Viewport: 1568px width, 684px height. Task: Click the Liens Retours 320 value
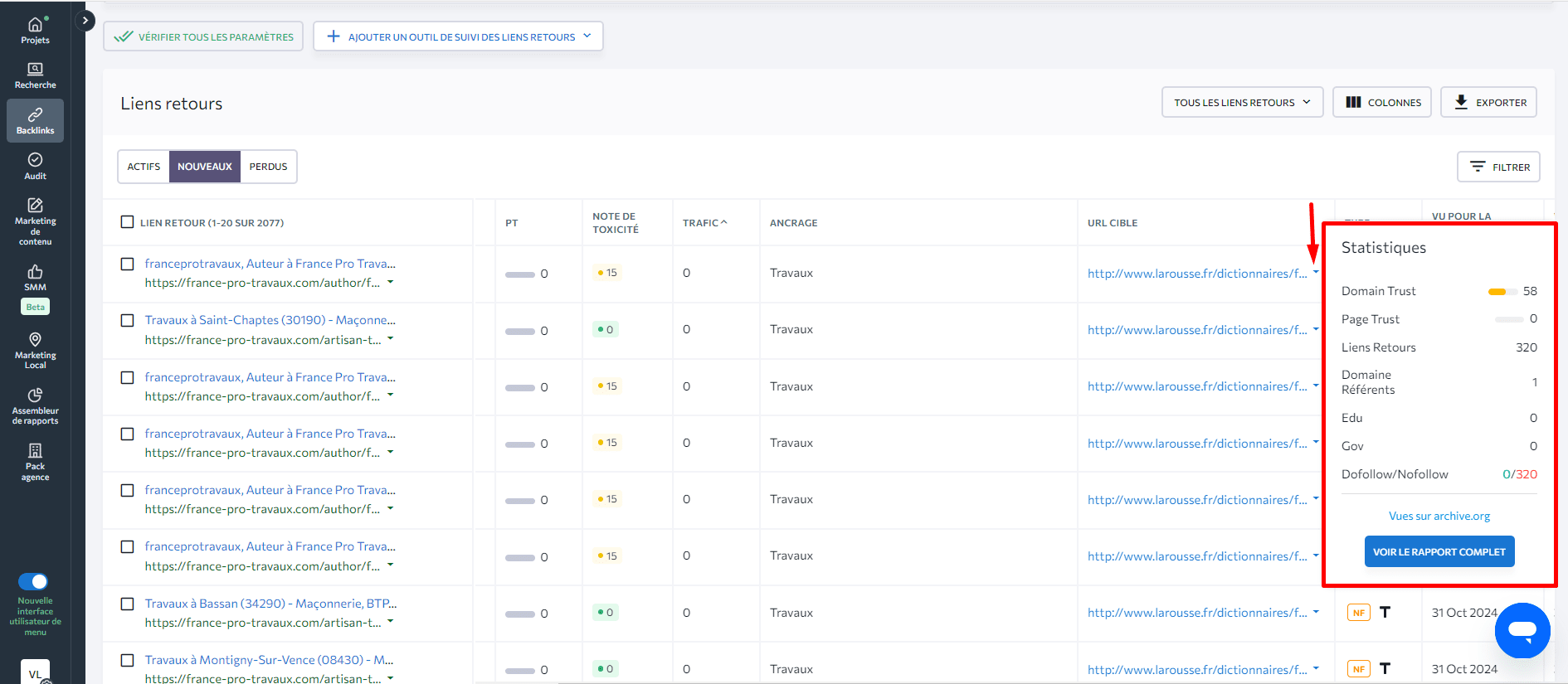coord(1527,347)
